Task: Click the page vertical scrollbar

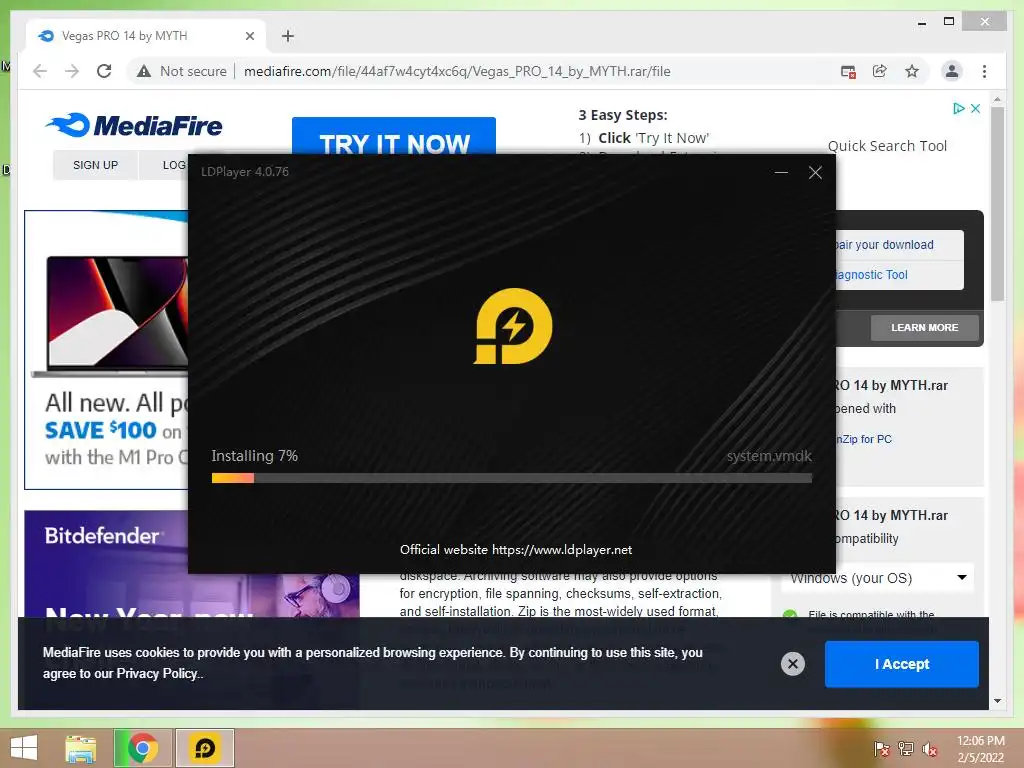Action: (997, 204)
